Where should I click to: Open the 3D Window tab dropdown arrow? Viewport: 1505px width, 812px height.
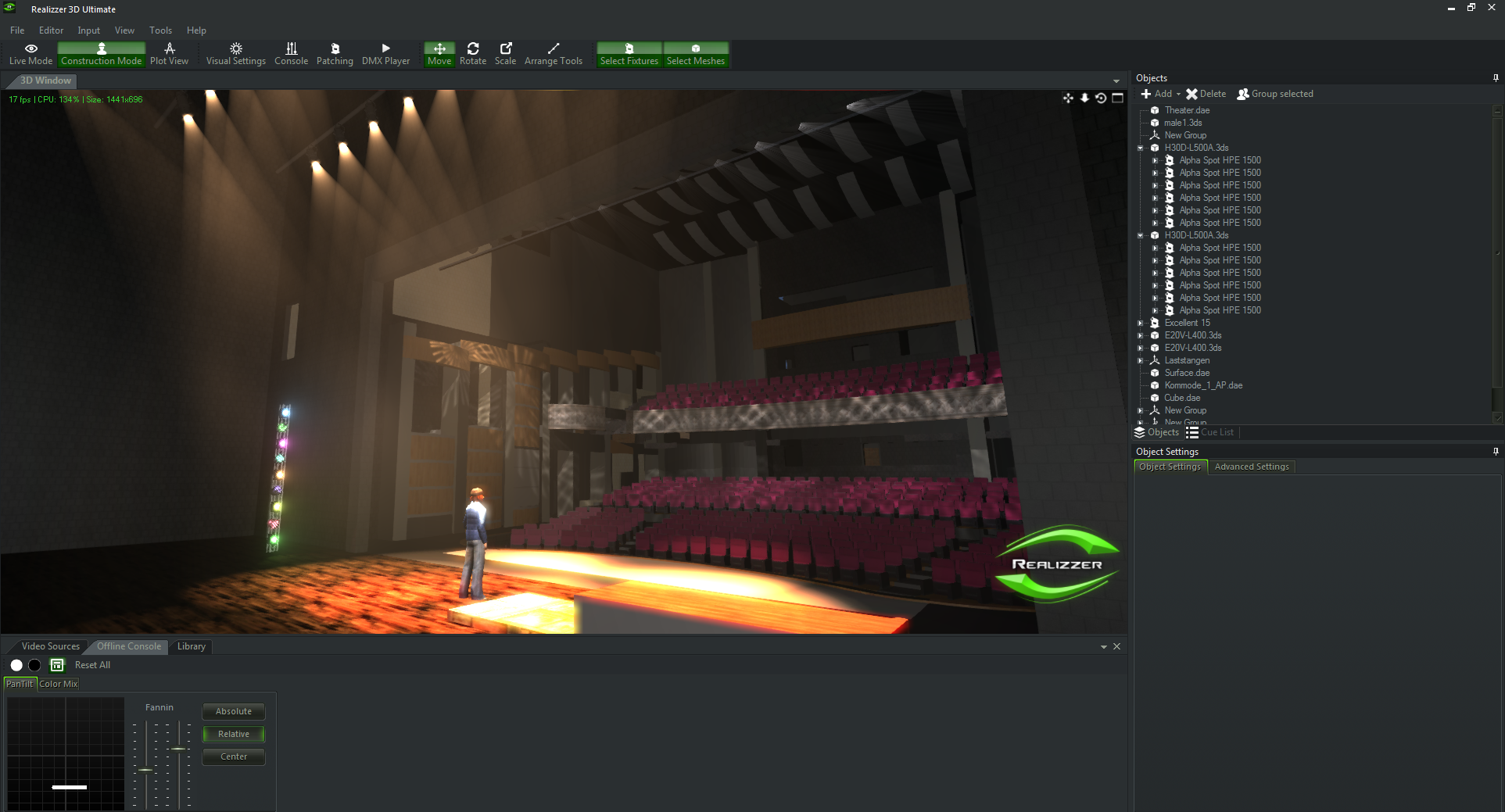coord(1116,81)
